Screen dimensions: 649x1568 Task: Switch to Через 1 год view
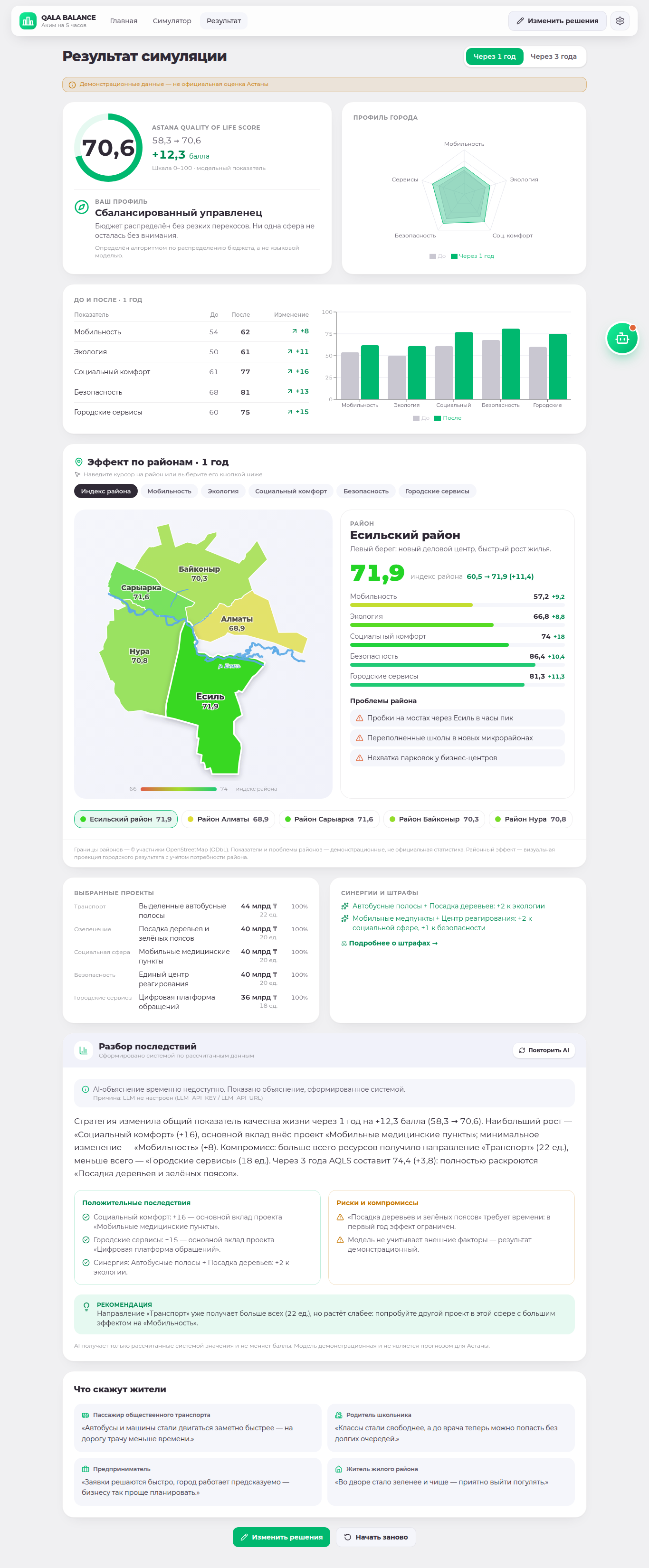coord(495,57)
